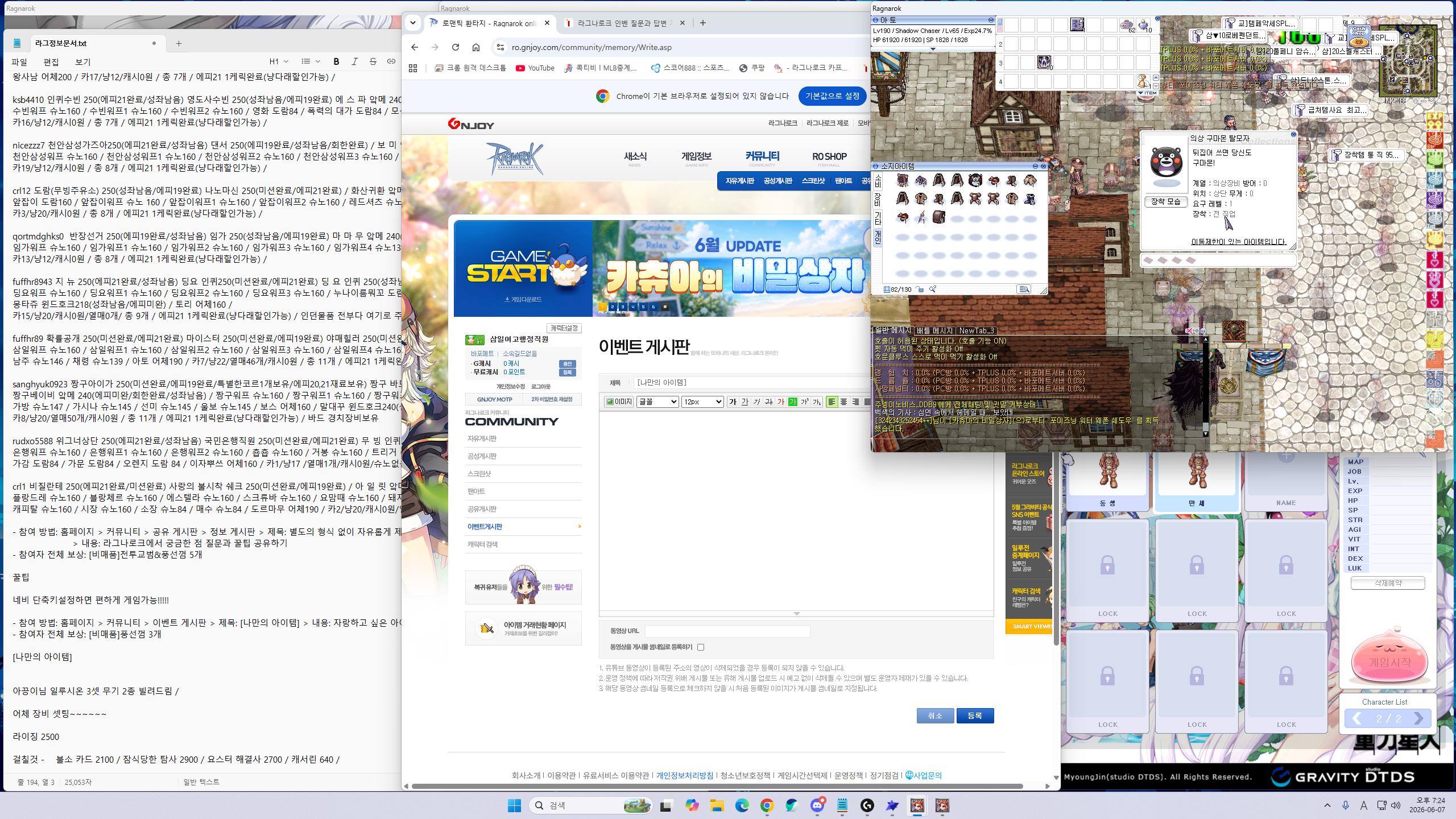Click the 취소 cancel button
The image size is (1456, 819).
(935, 715)
